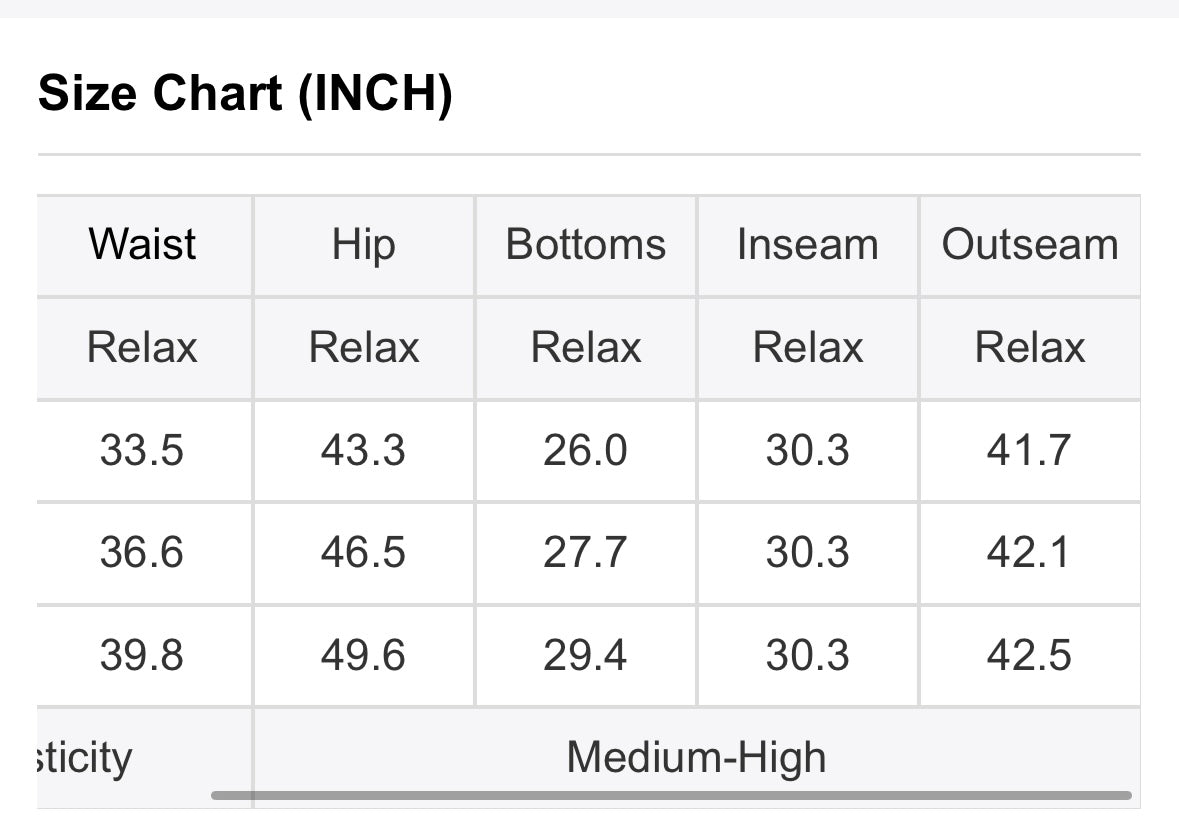
Task: Click the Waist column header
Action: tap(142, 245)
